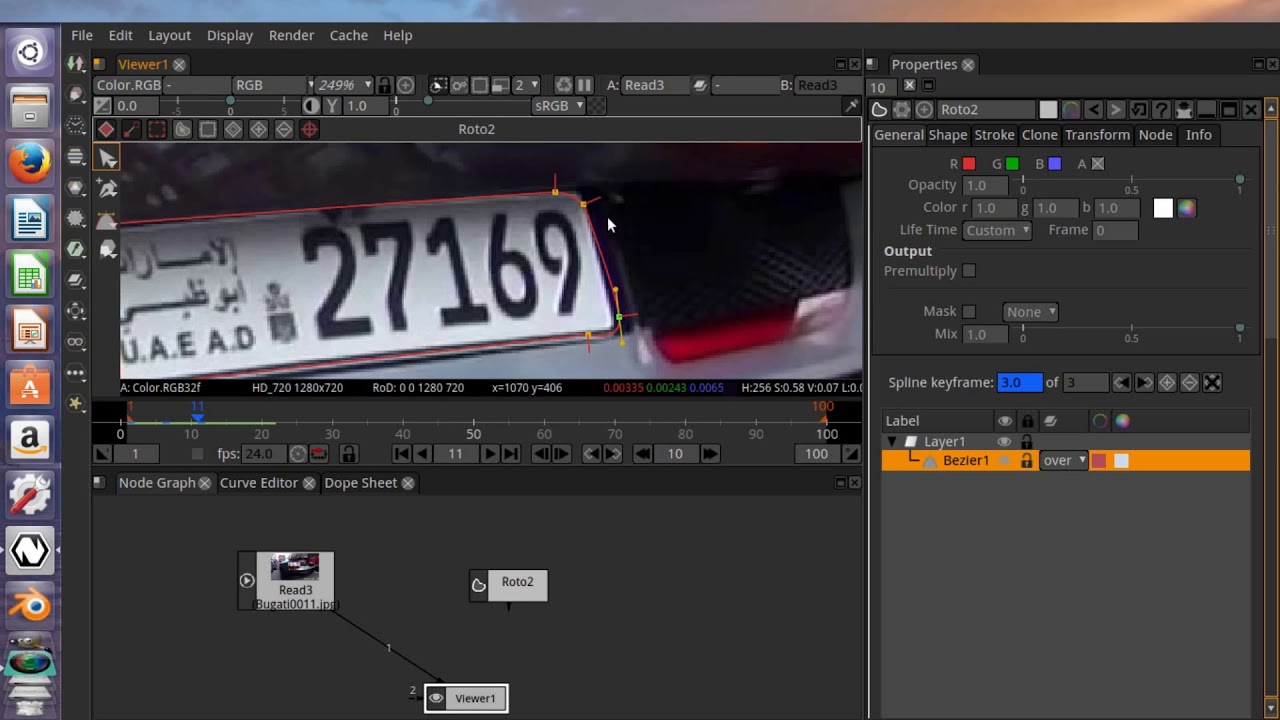The width and height of the screenshot is (1280, 720).
Task: Open the color wheel dialog beside Color values
Action: [1186, 208]
